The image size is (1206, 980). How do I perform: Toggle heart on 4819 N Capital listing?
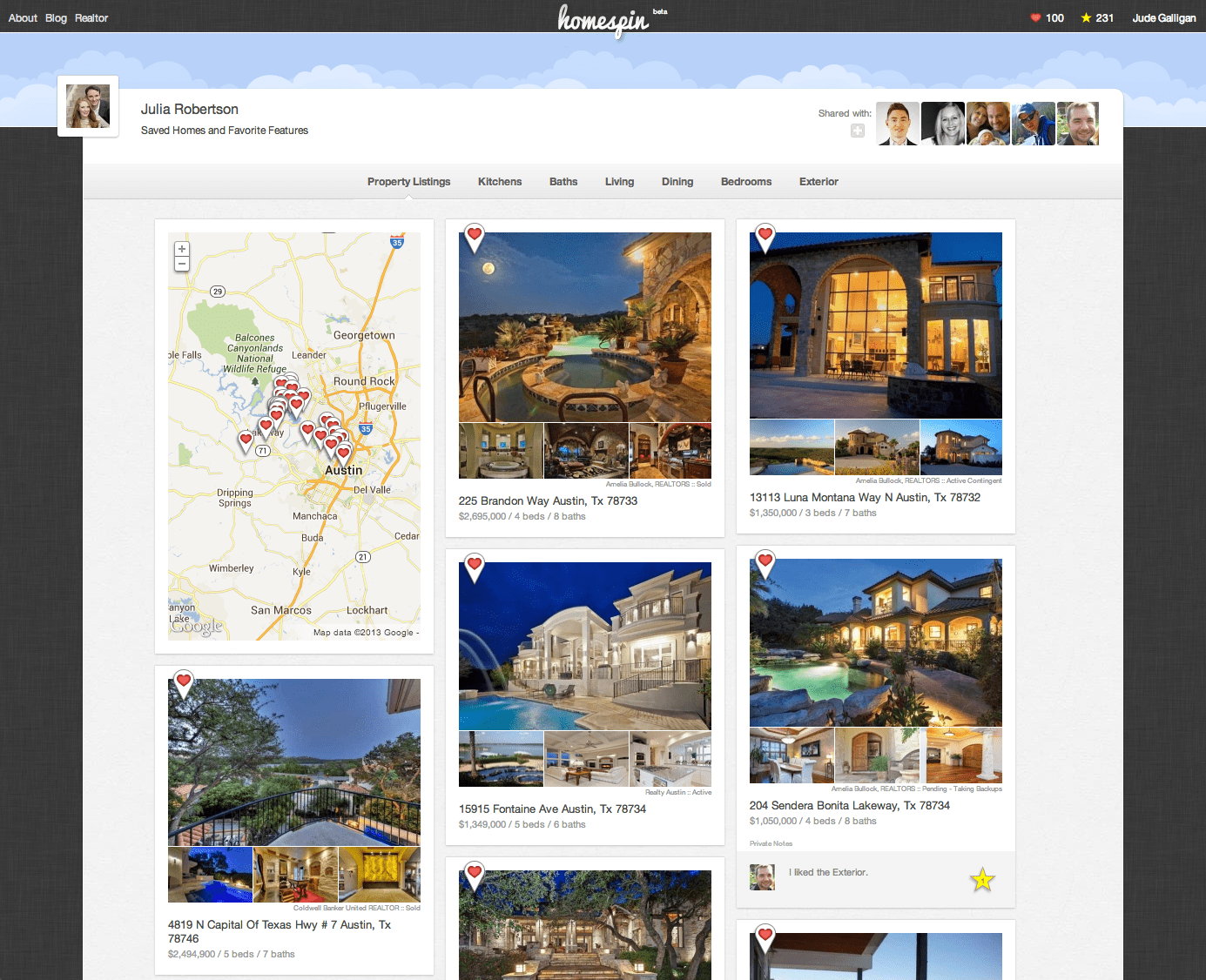(184, 681)
